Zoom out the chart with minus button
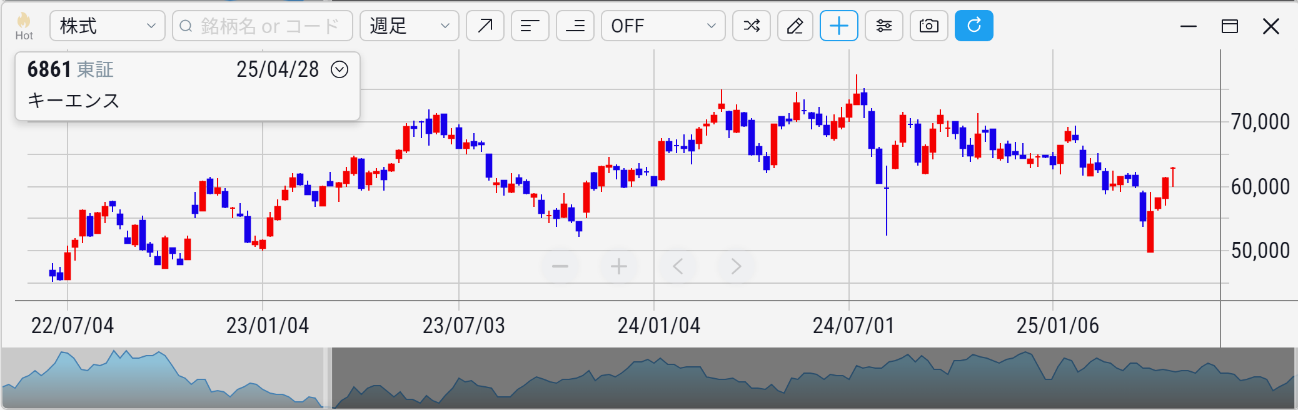 tap(560, 266)
